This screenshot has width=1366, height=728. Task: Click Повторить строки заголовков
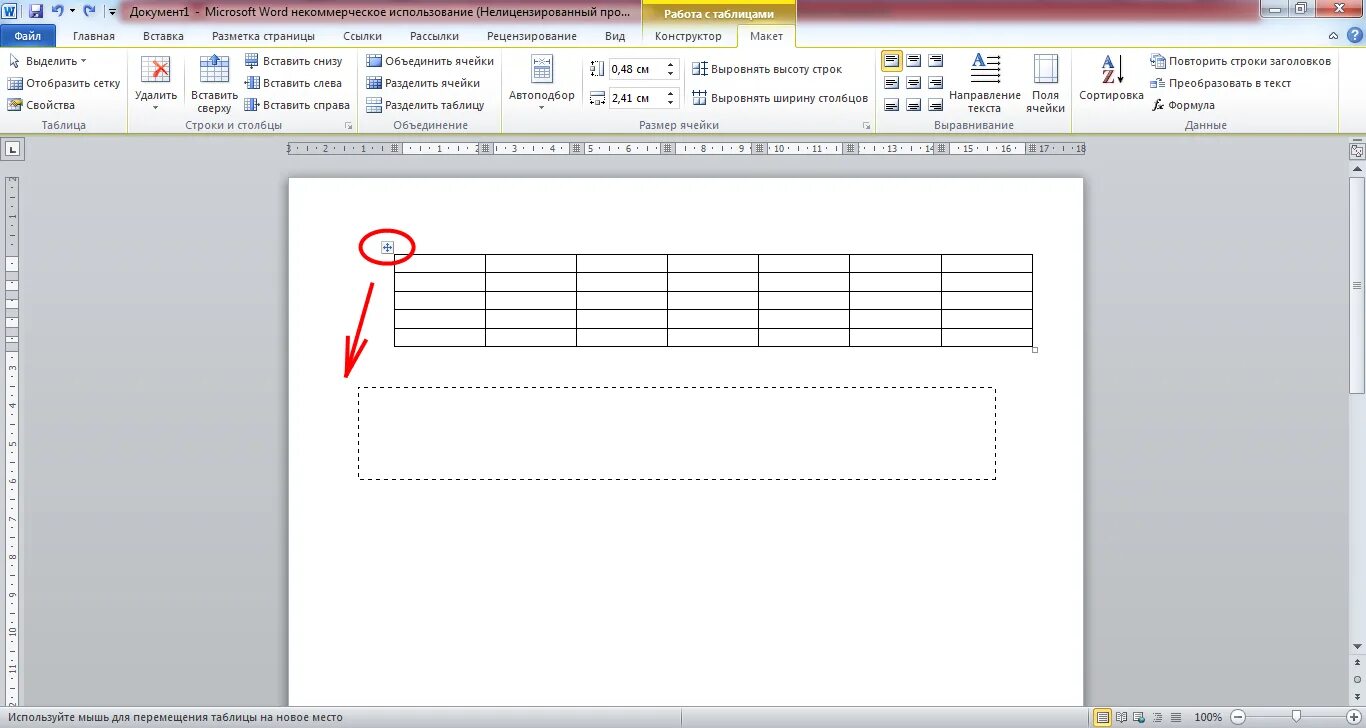[x=1241, y=61]
